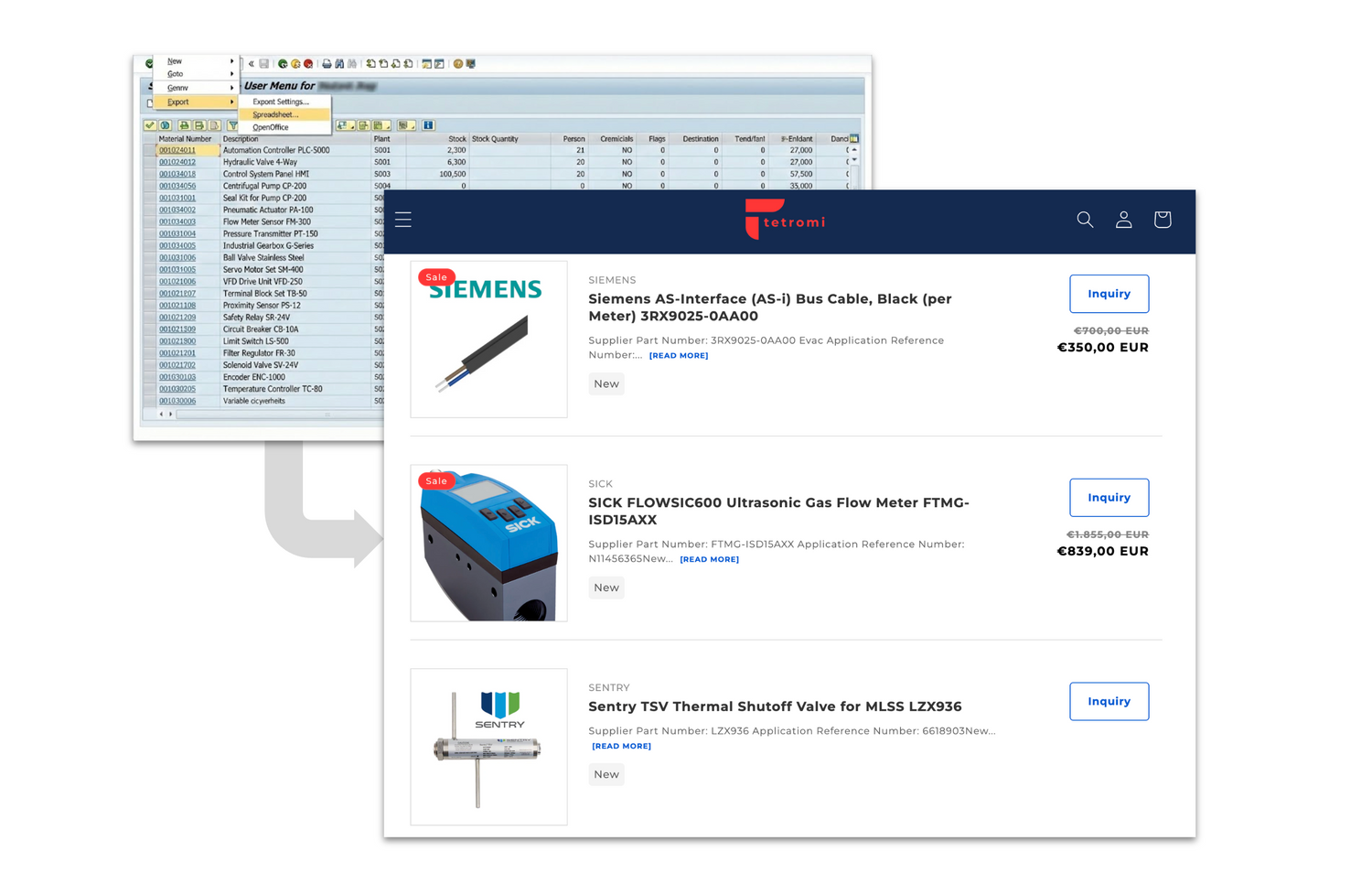Open READ MORE link for SICK flow meter
1372x884 pixels.
pos(709,559)
